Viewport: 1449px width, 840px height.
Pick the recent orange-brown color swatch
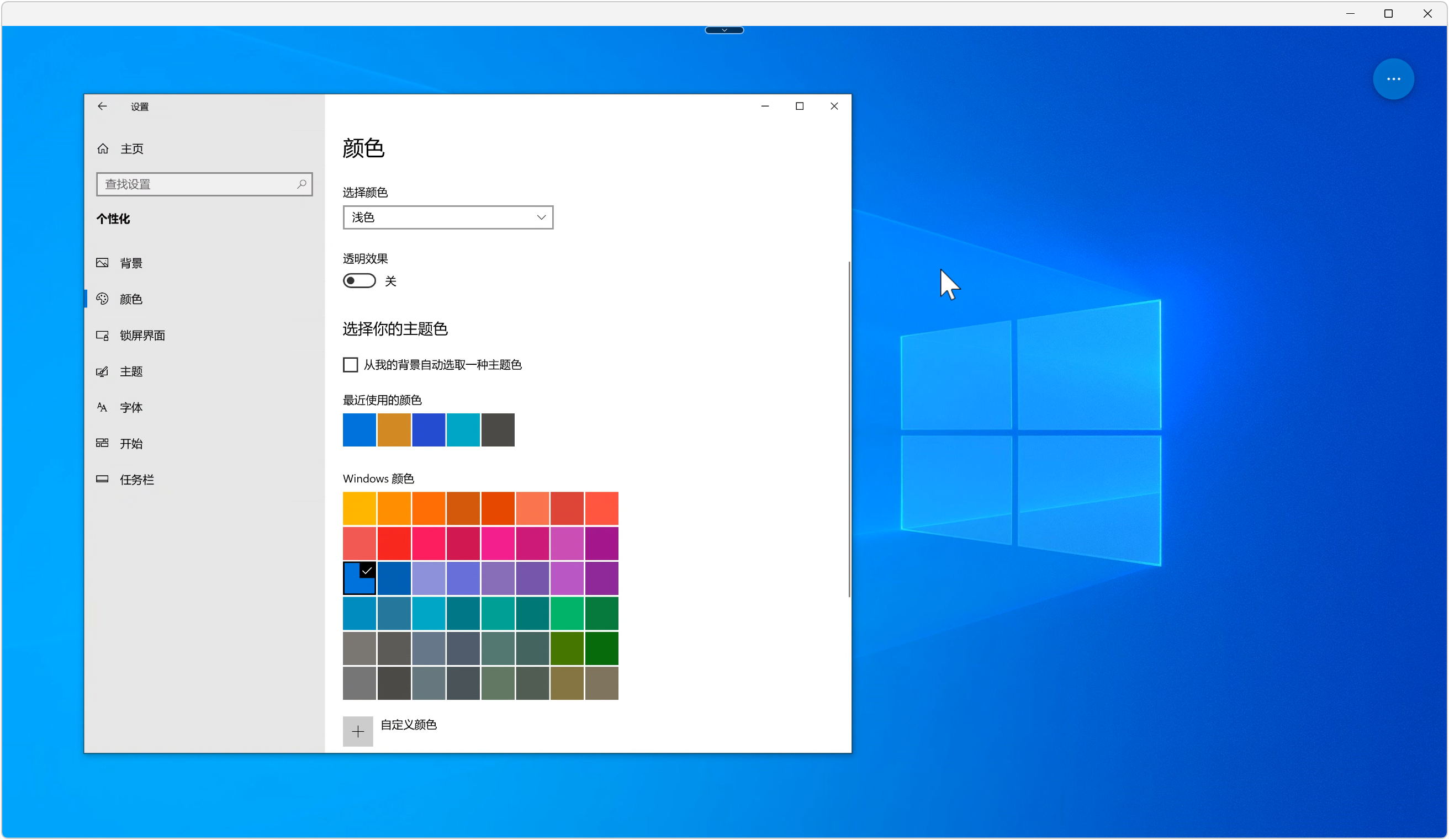pyautogui.click(x=394, y=430)
